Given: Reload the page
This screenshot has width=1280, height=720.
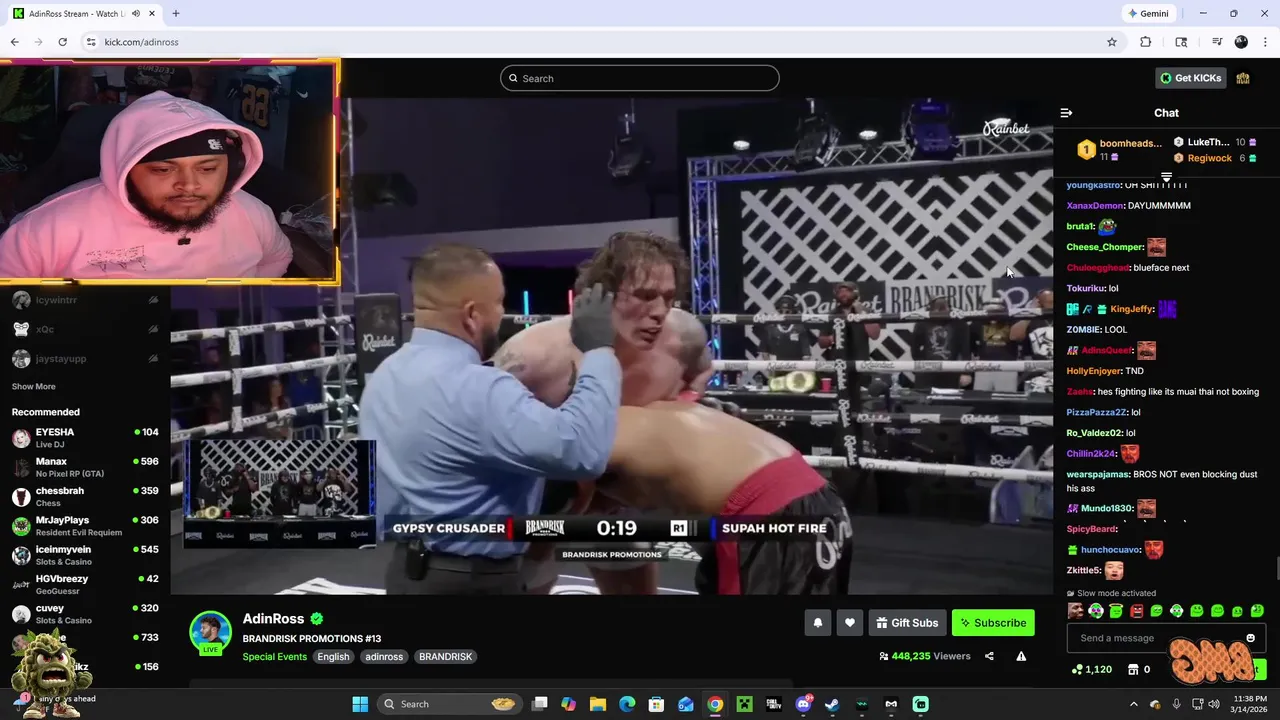Looking at the screenshot, I should pyautogui.click(x=62, y=42).
